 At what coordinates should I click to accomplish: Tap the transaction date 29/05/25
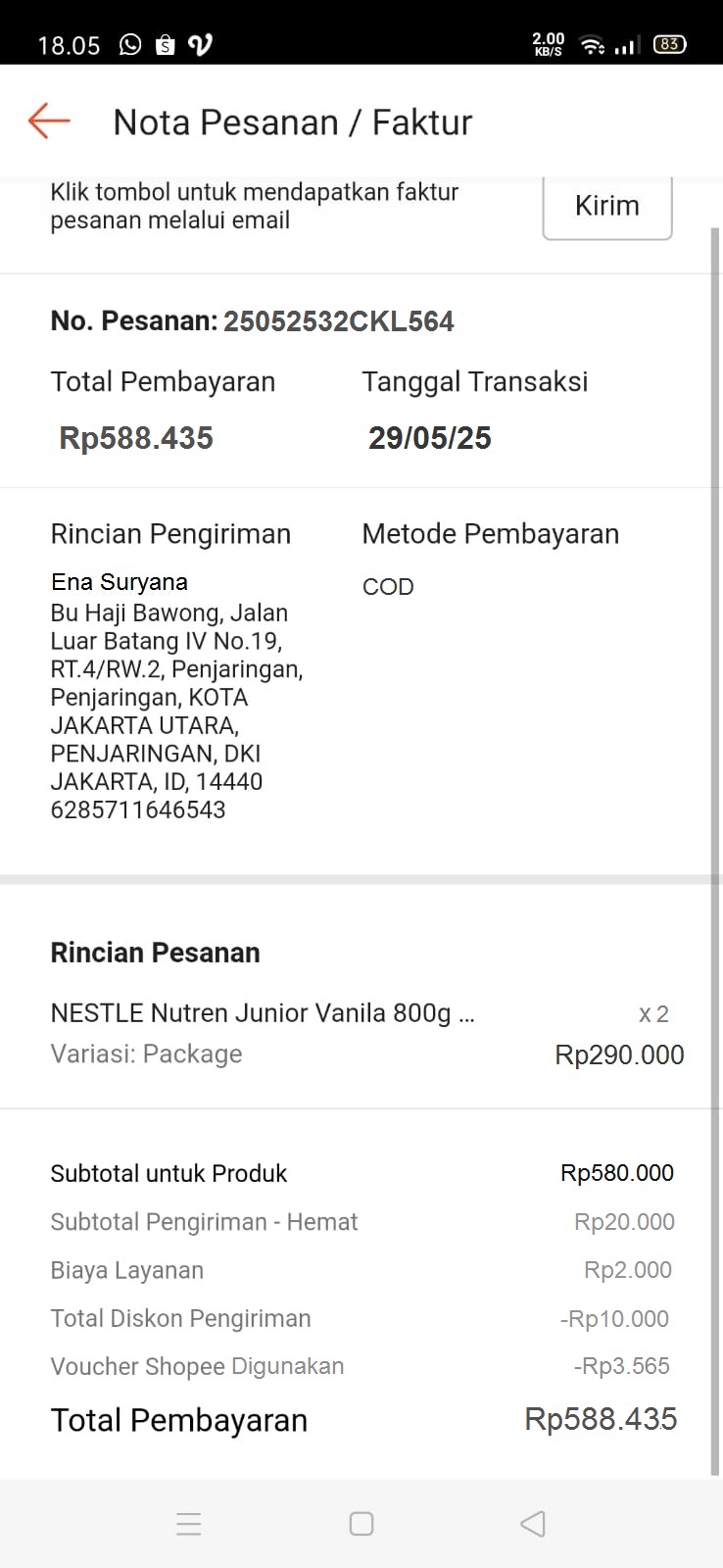pos(429,438)
